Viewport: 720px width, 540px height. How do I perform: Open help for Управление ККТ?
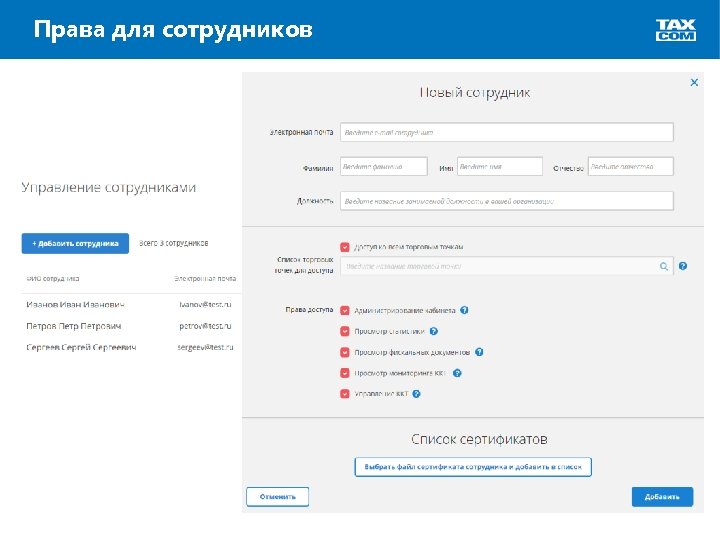click(x=416, y=394)
